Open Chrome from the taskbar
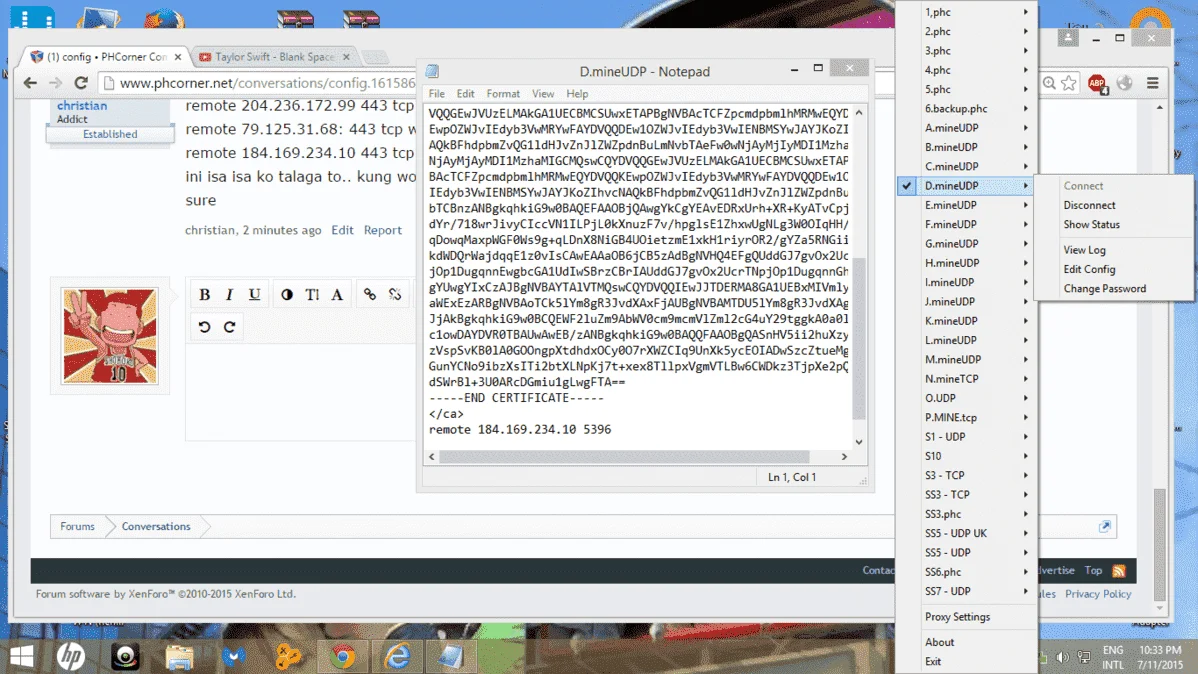1198x674 pixels. pos(342,656)
